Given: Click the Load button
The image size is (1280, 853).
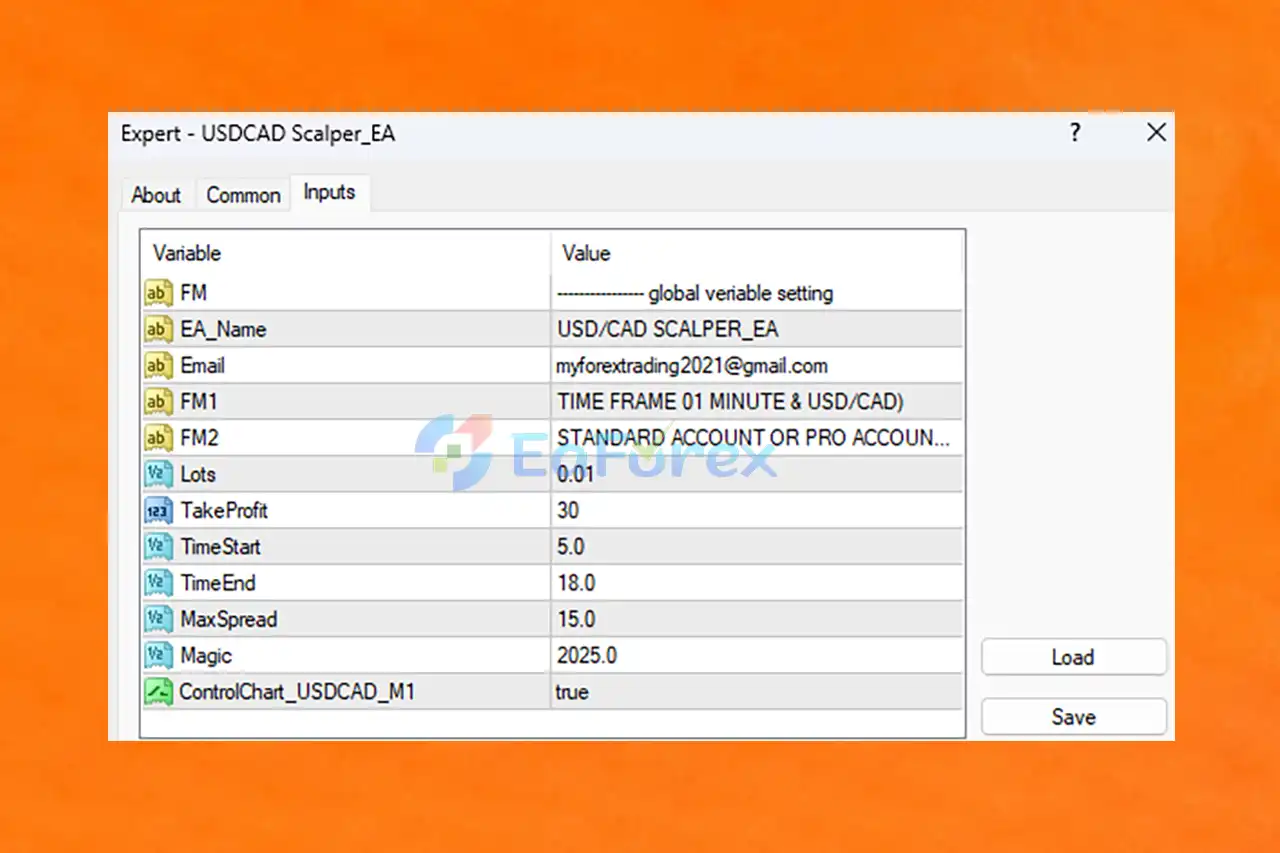Looking at the screenshot, I should pos(1074,657).
